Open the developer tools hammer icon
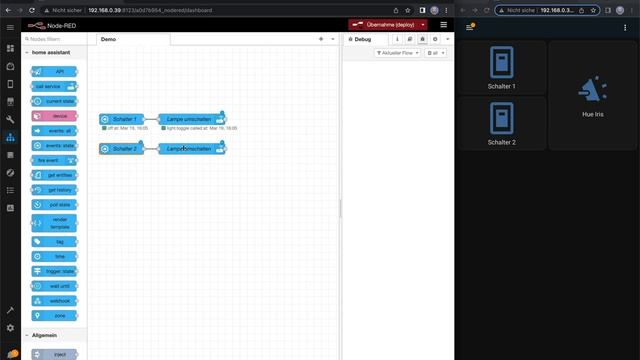Image resolution: width=640 pixels, height=360 pixels. point(10,310)
